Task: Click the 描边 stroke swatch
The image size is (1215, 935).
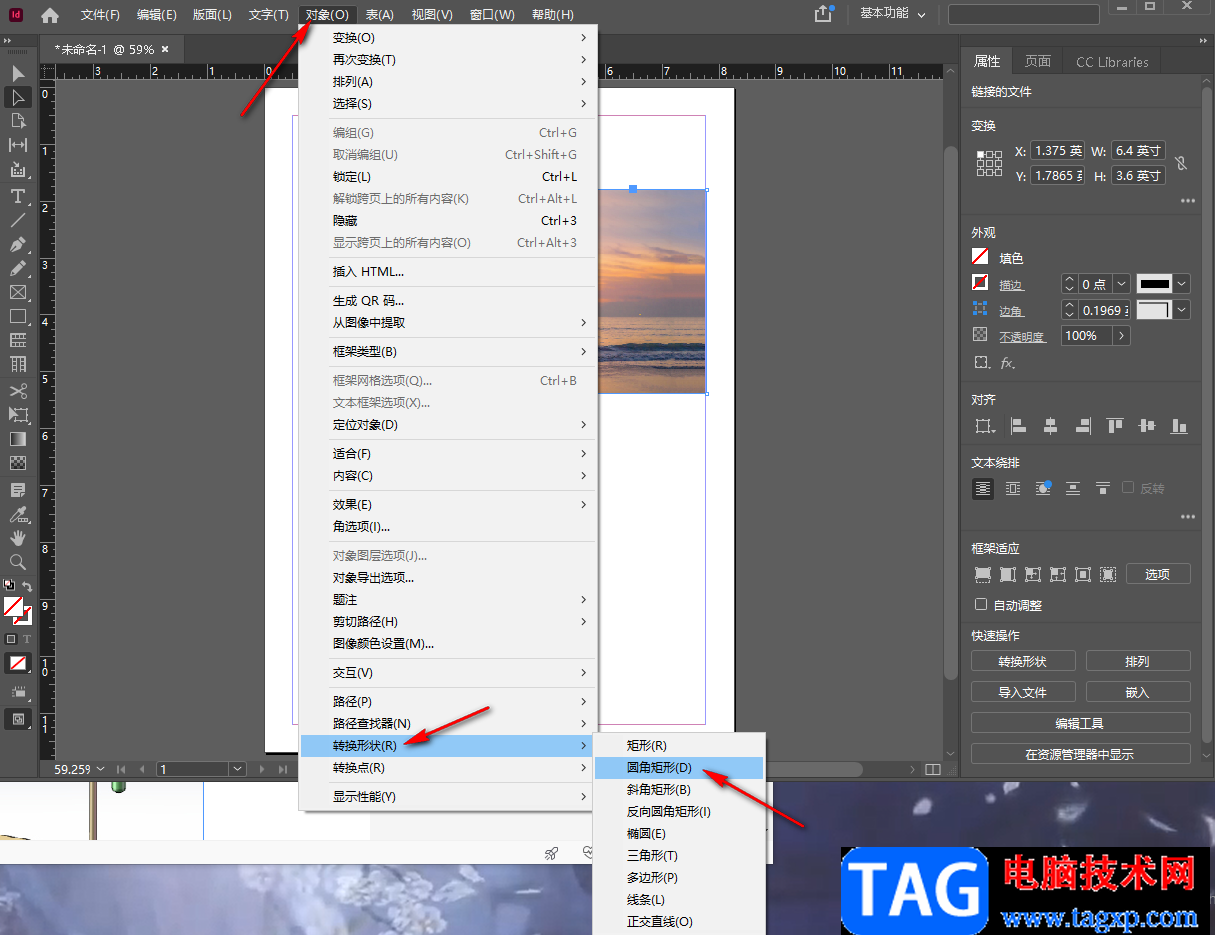Action: pos(981,284)
